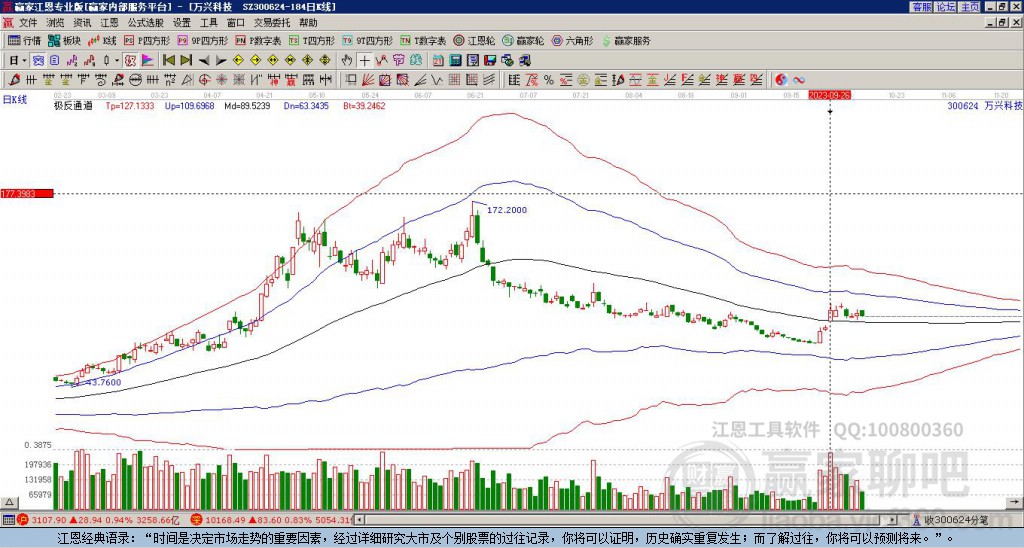Click the Up=109.6968 indicator value

point(189,105)
